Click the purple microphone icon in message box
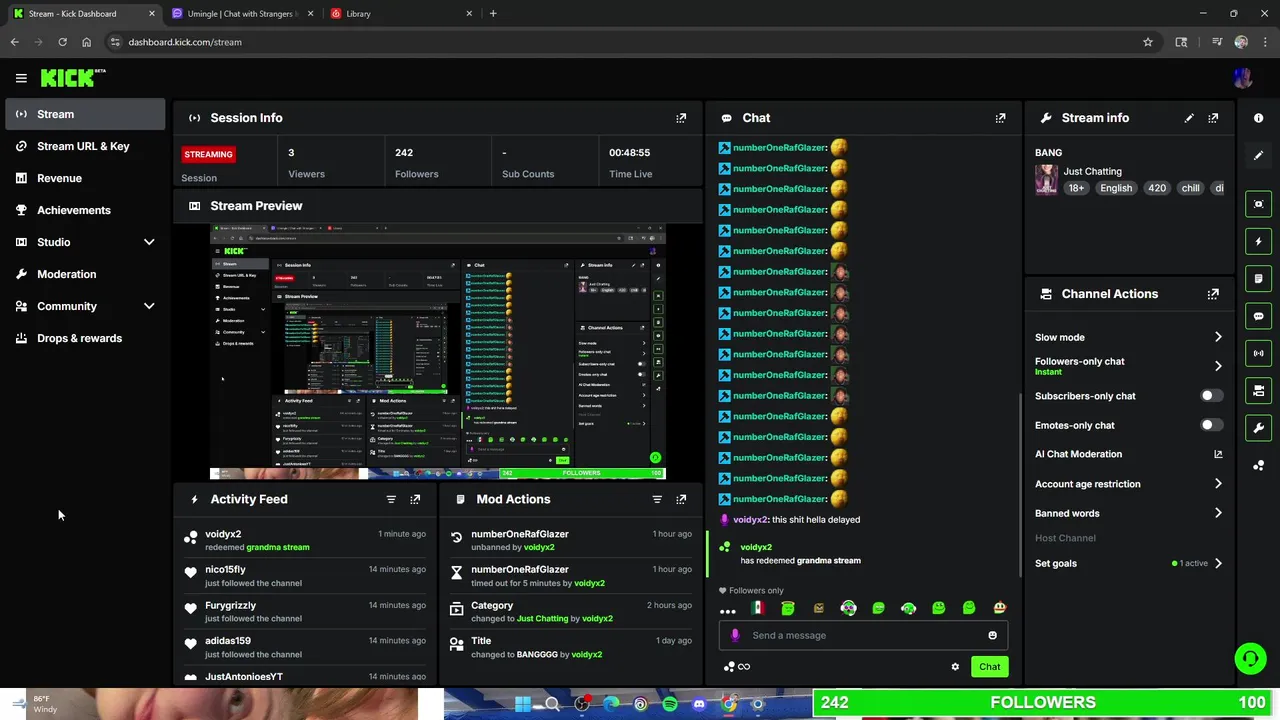Image resolution: width=1280 pixels, height=720 pixels. point(735,635)
